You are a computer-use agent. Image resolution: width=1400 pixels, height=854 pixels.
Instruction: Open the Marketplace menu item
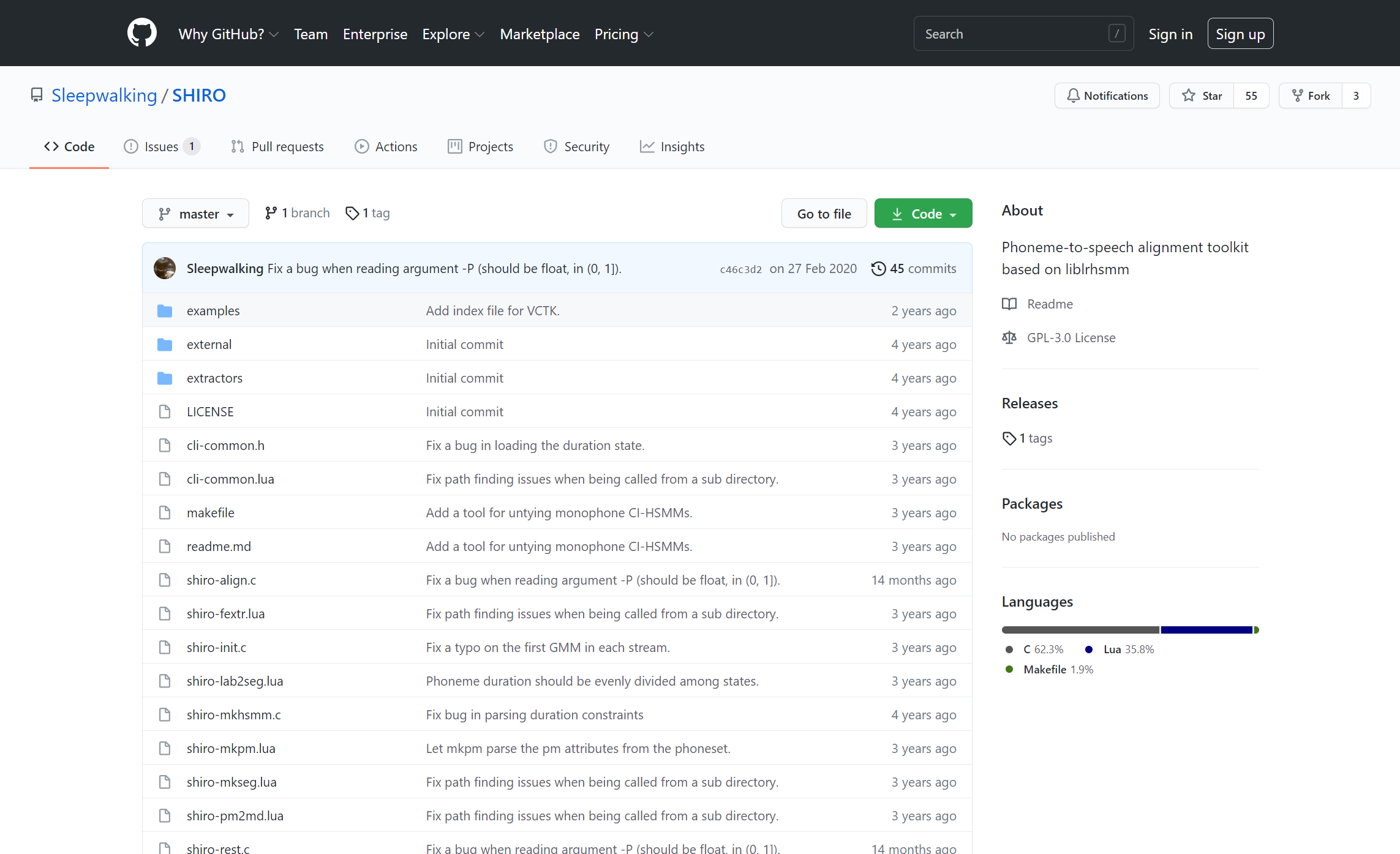point(540,34)
